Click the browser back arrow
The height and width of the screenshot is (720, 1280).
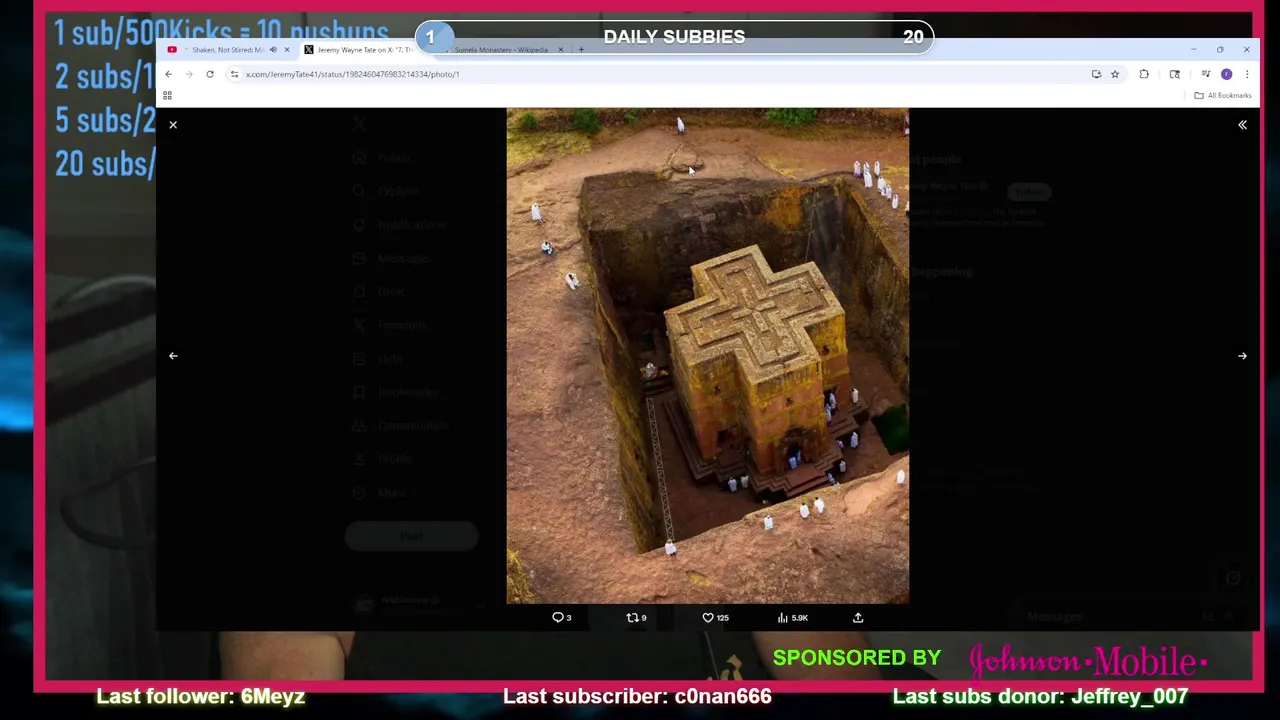click(x=168, y=74)
